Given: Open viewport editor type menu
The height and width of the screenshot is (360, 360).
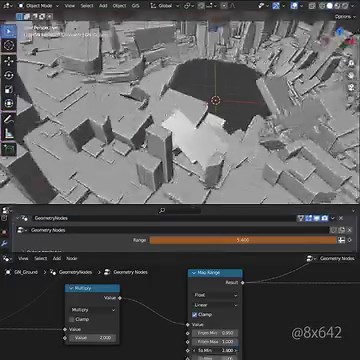Looking at the screenshot, I should [x=8, y=6].
